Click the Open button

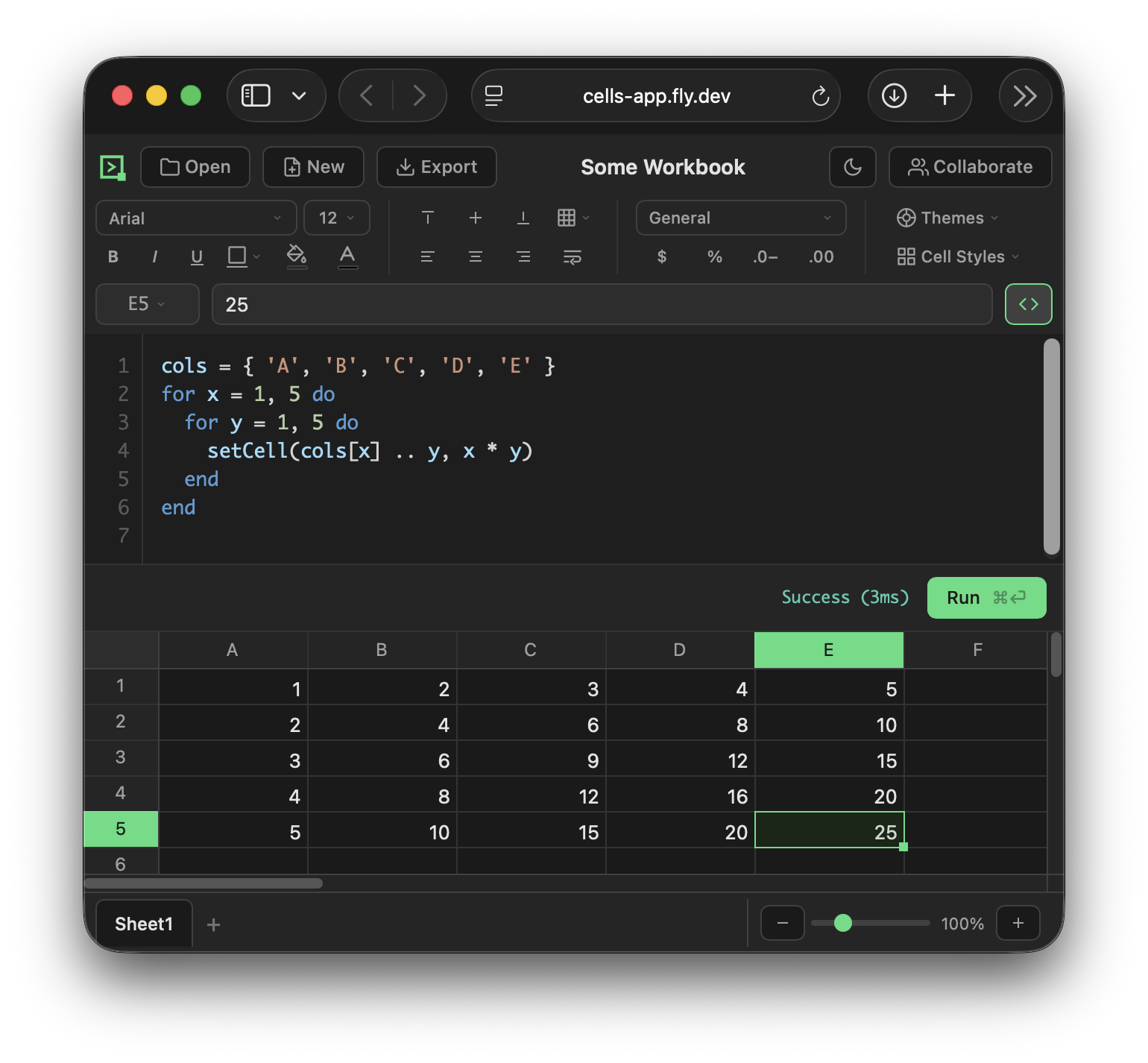[195, 167]
